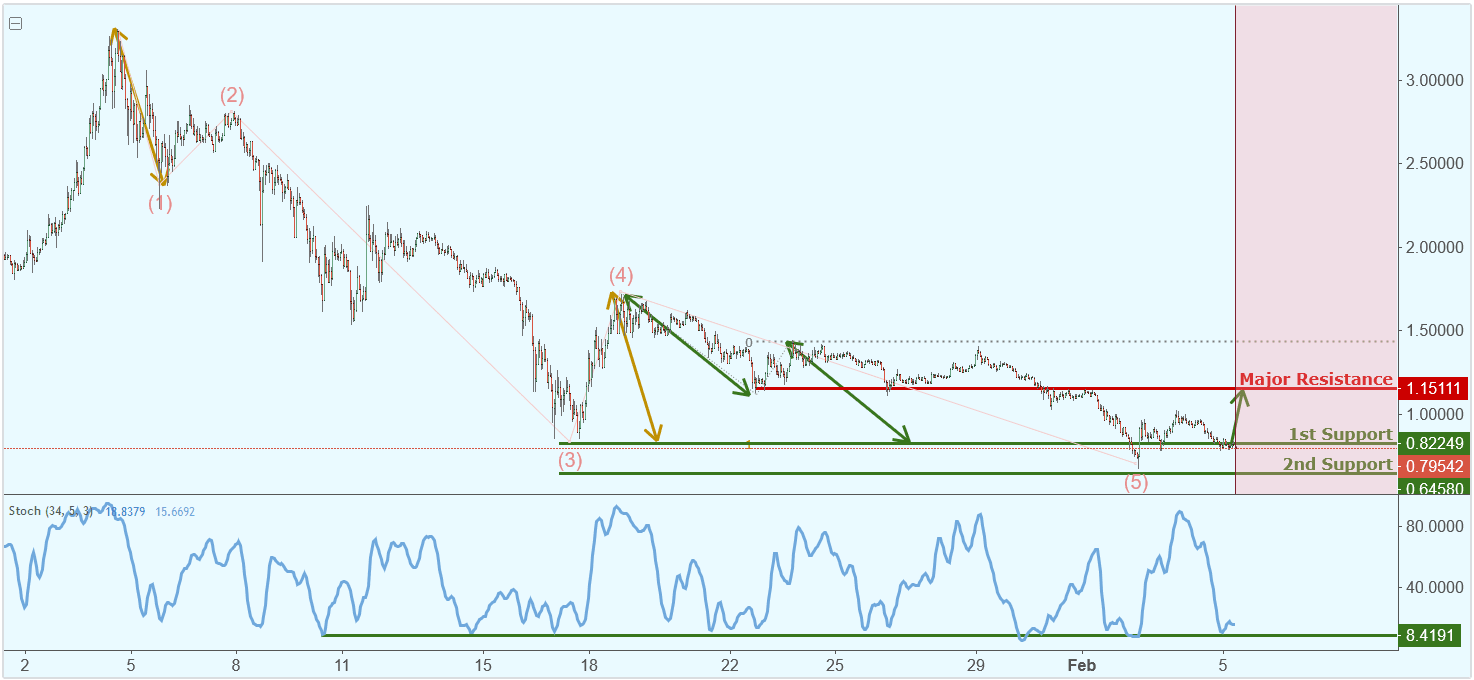Expand wave label (4) annotation

622,274
